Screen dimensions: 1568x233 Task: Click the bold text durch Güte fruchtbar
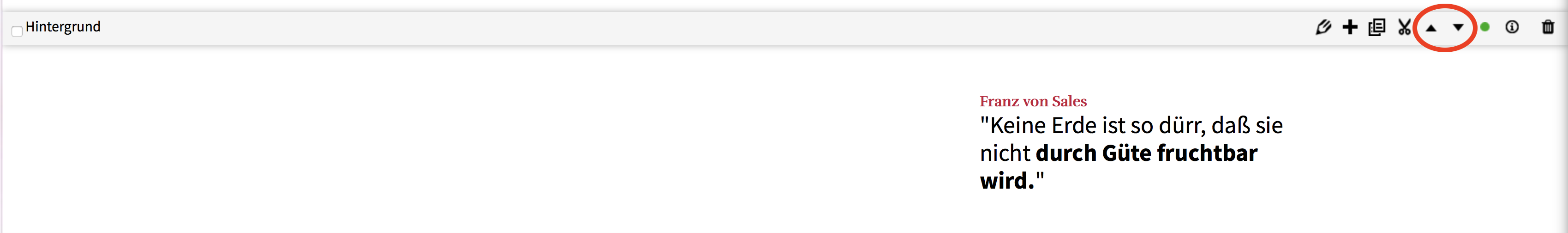1146,153
